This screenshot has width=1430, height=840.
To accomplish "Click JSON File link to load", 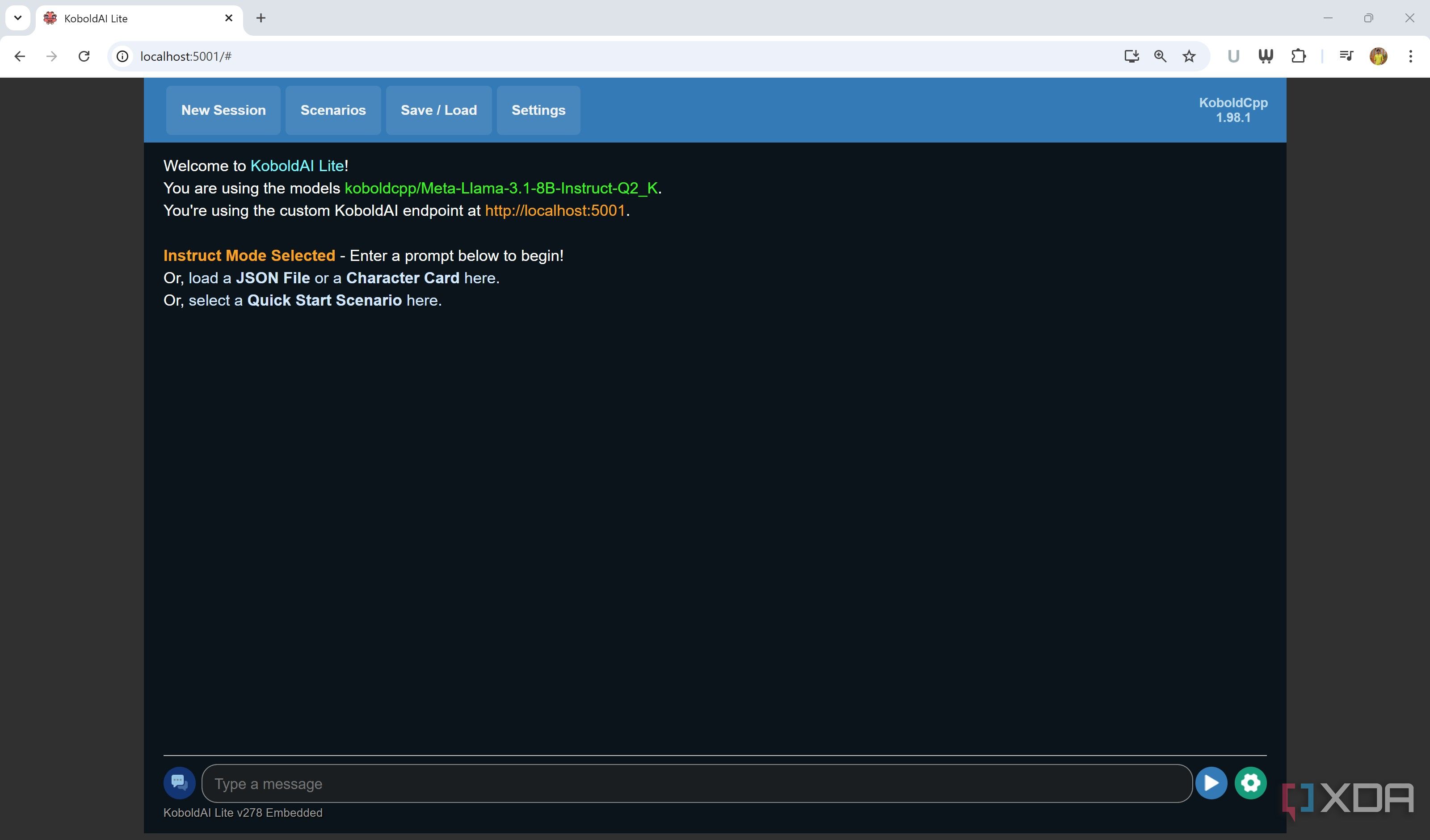I will click(273, 278).
